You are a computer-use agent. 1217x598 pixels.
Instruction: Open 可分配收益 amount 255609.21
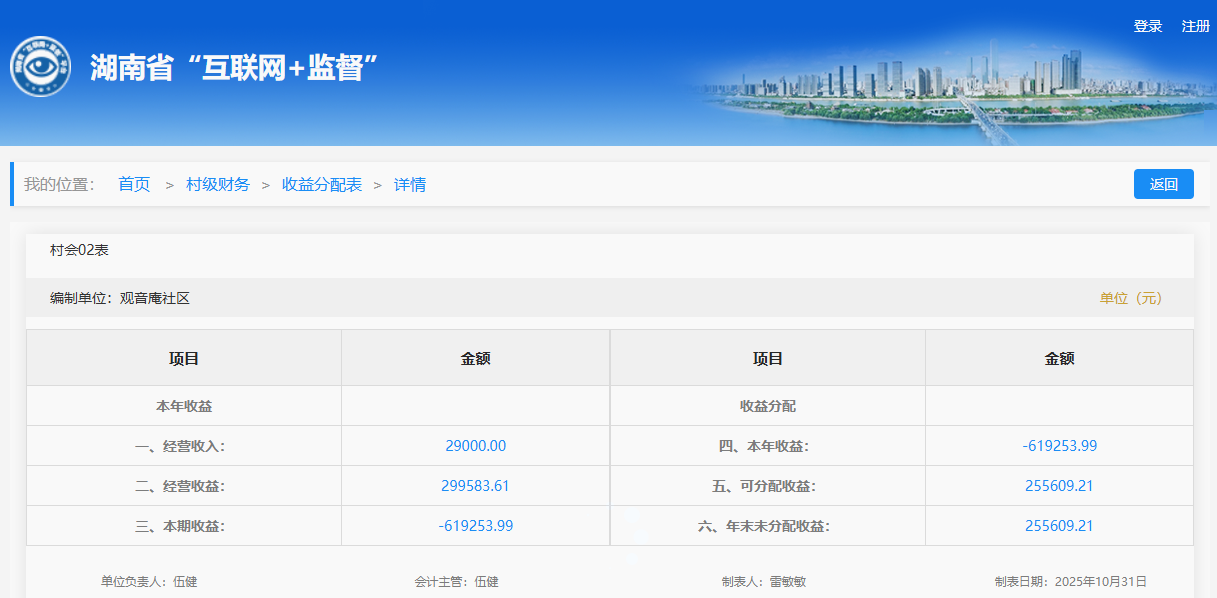coord(1059,486)
